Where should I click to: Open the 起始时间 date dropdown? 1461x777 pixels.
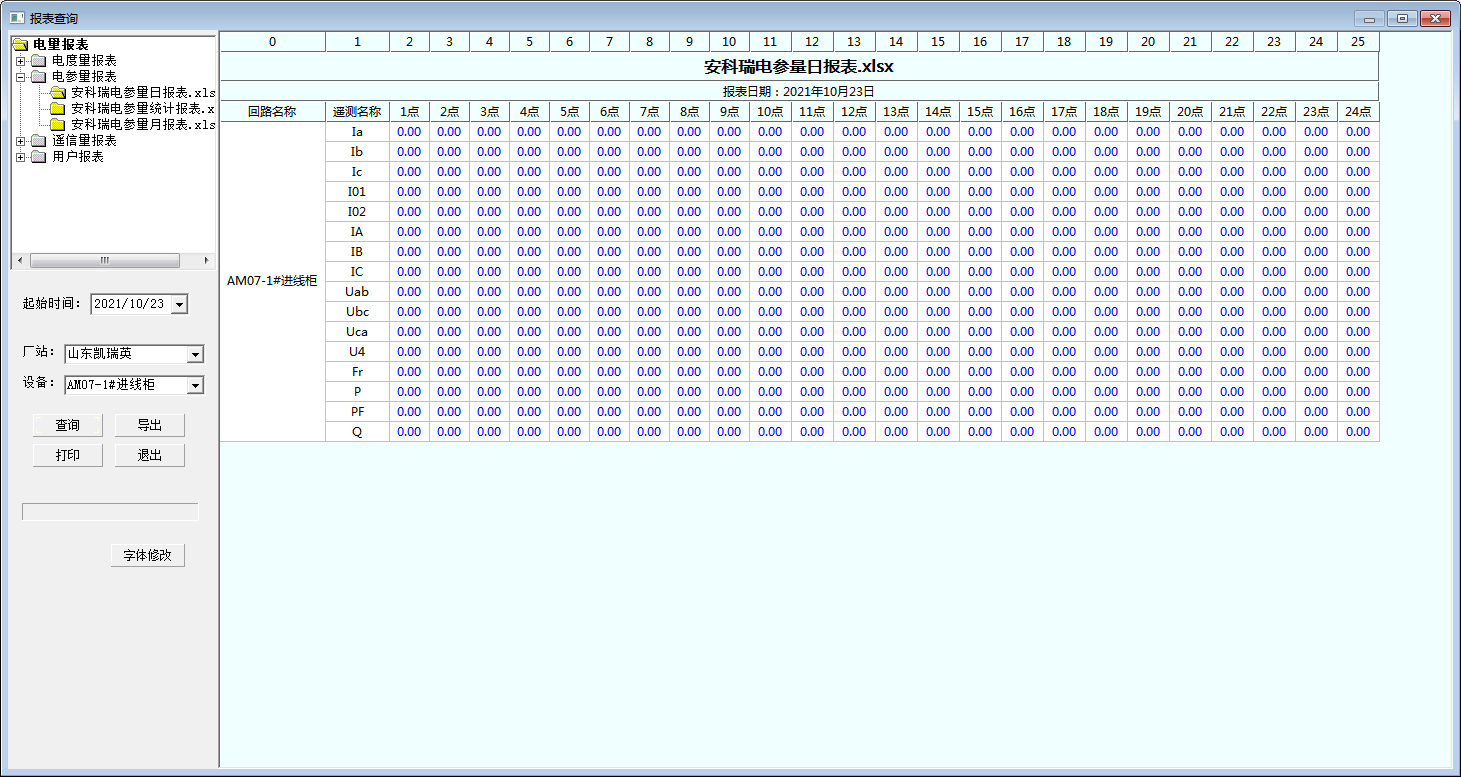pos(179,304)
